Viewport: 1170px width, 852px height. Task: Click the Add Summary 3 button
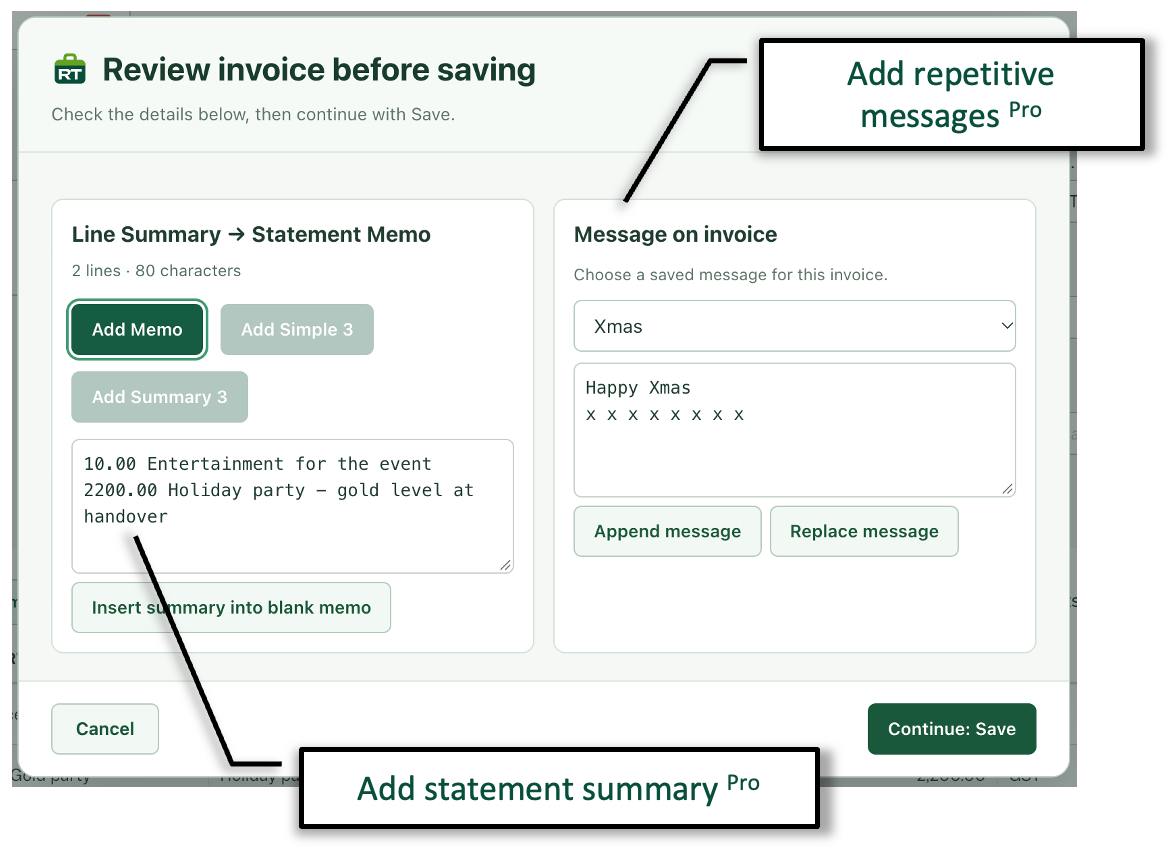[x=160, y=397]
